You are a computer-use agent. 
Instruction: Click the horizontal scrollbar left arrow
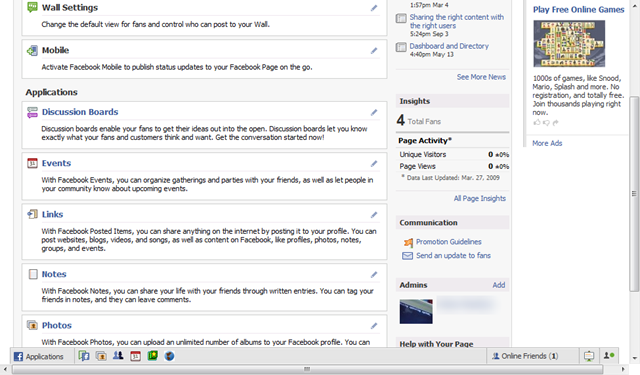tap(5, 369)
